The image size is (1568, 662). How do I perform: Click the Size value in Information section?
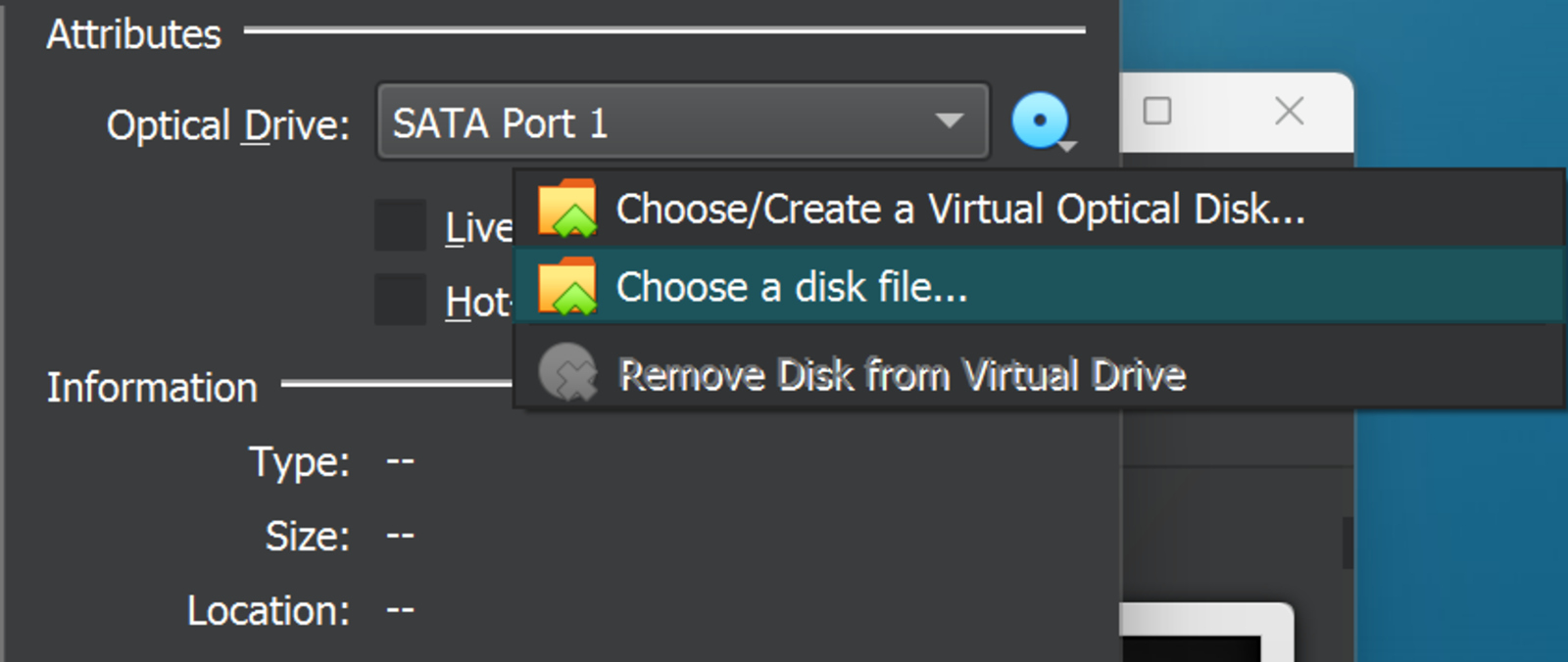tap(400, 535)
